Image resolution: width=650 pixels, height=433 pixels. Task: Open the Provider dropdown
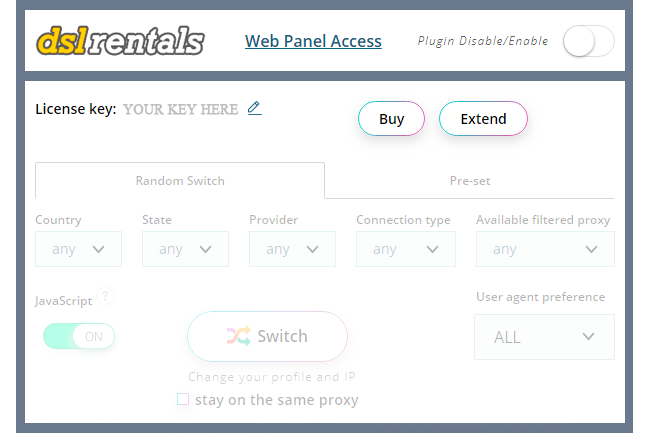point(292,249)
